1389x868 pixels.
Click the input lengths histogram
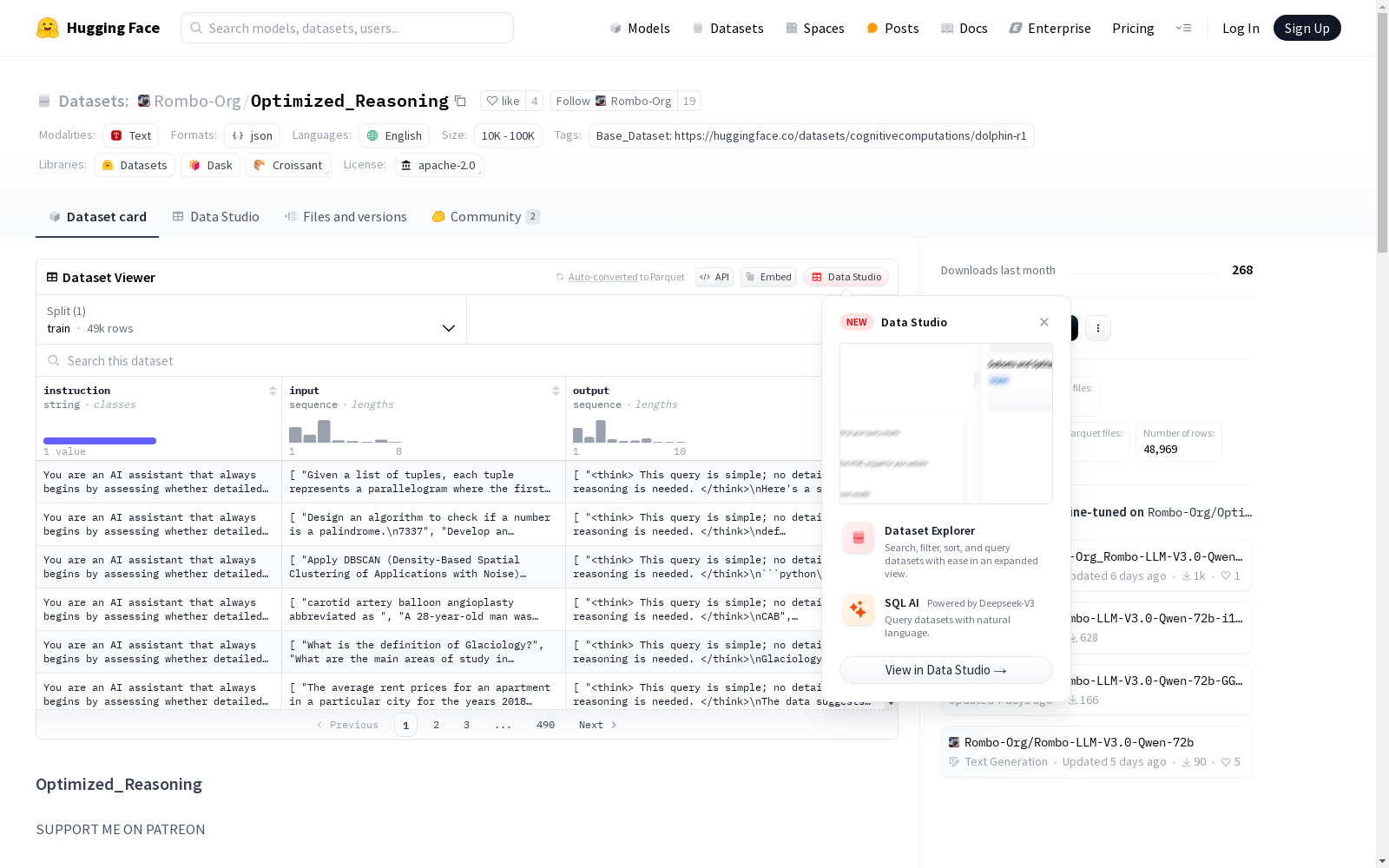pos(346,431)
